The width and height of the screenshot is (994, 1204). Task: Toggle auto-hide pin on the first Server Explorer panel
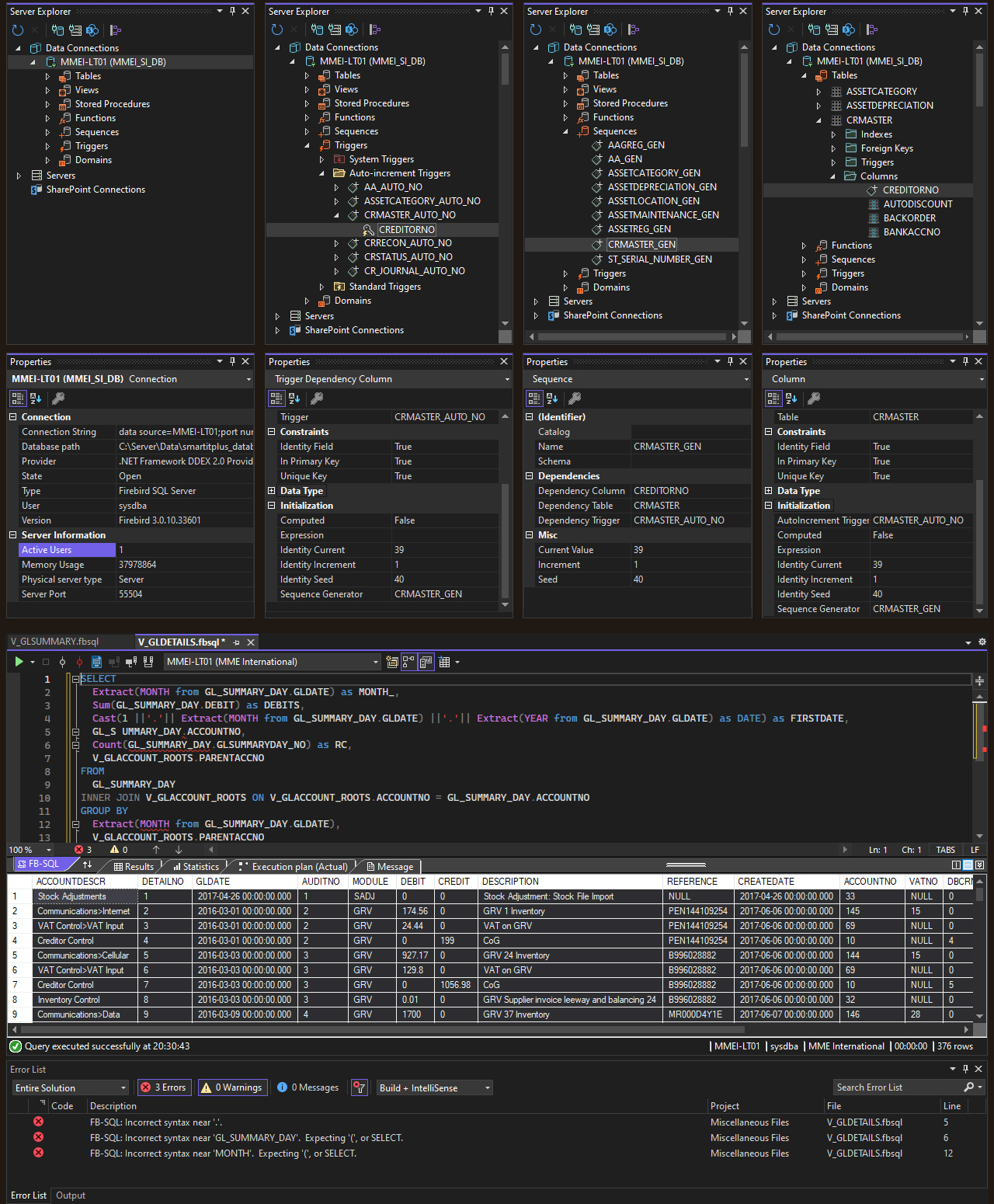(x=231, y=11)
